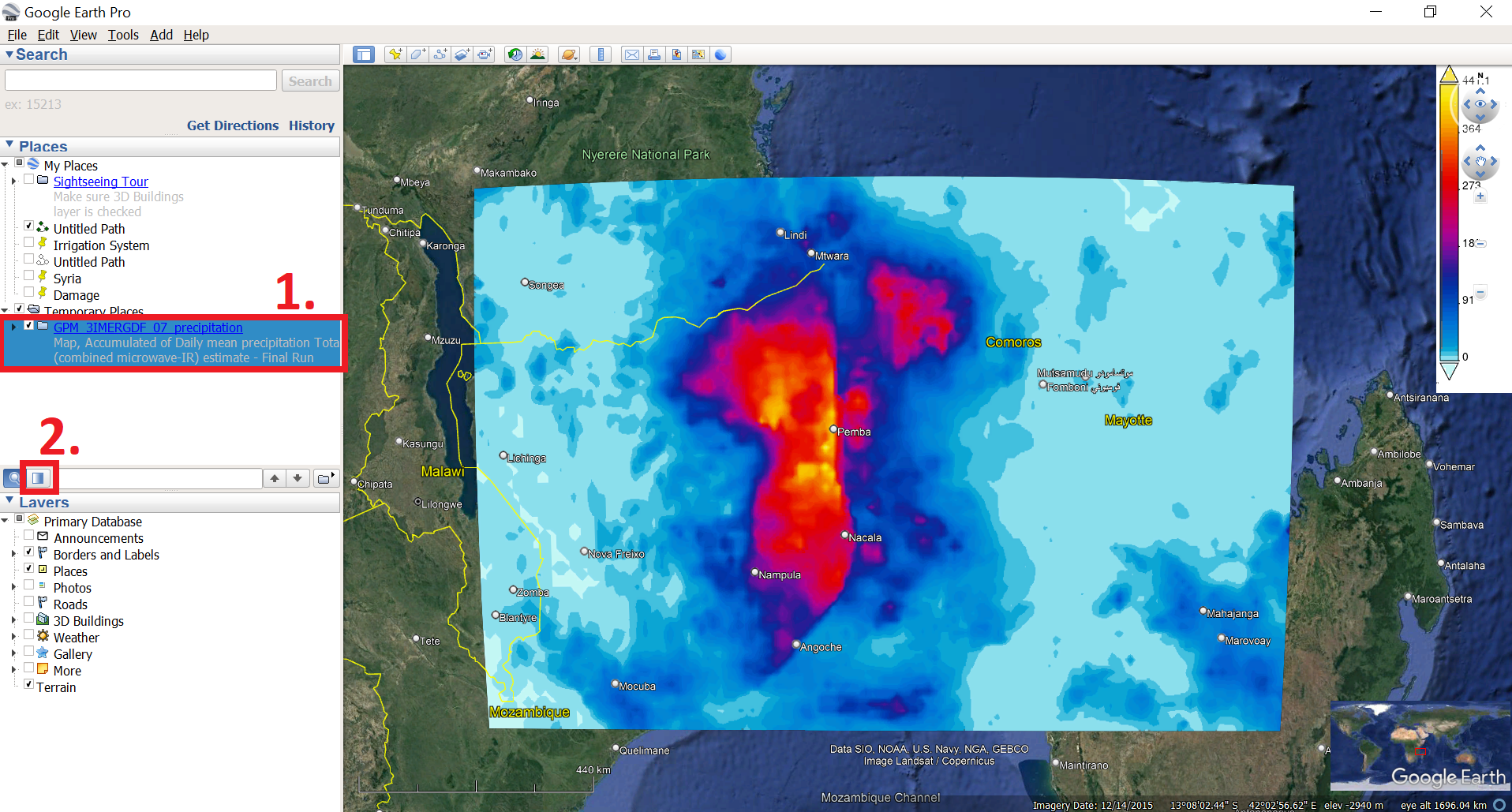This screenshot has height=812, width=1512.
Task: Open the planet switcher (Sky/Mars/Moon)
Action: point(569,54)
